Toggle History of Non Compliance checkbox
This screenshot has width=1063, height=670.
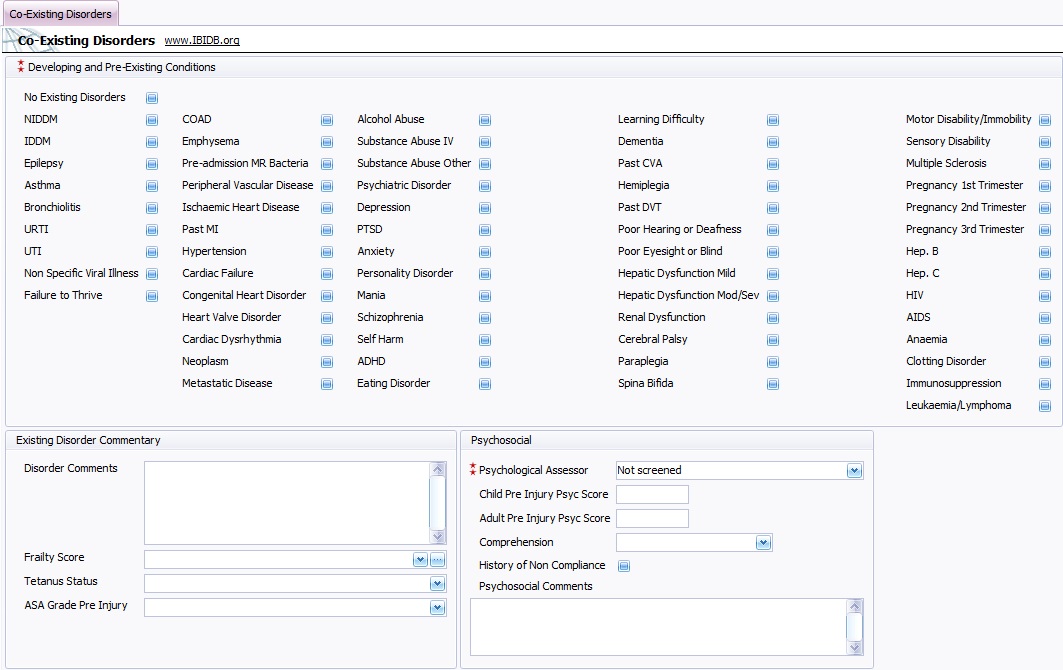point(625,566)
